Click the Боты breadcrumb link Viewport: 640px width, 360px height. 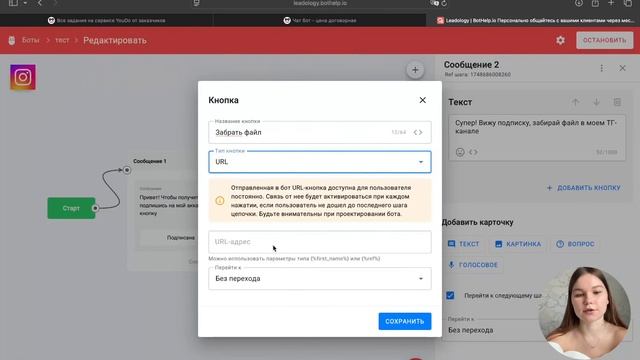[x=31, y=40]
